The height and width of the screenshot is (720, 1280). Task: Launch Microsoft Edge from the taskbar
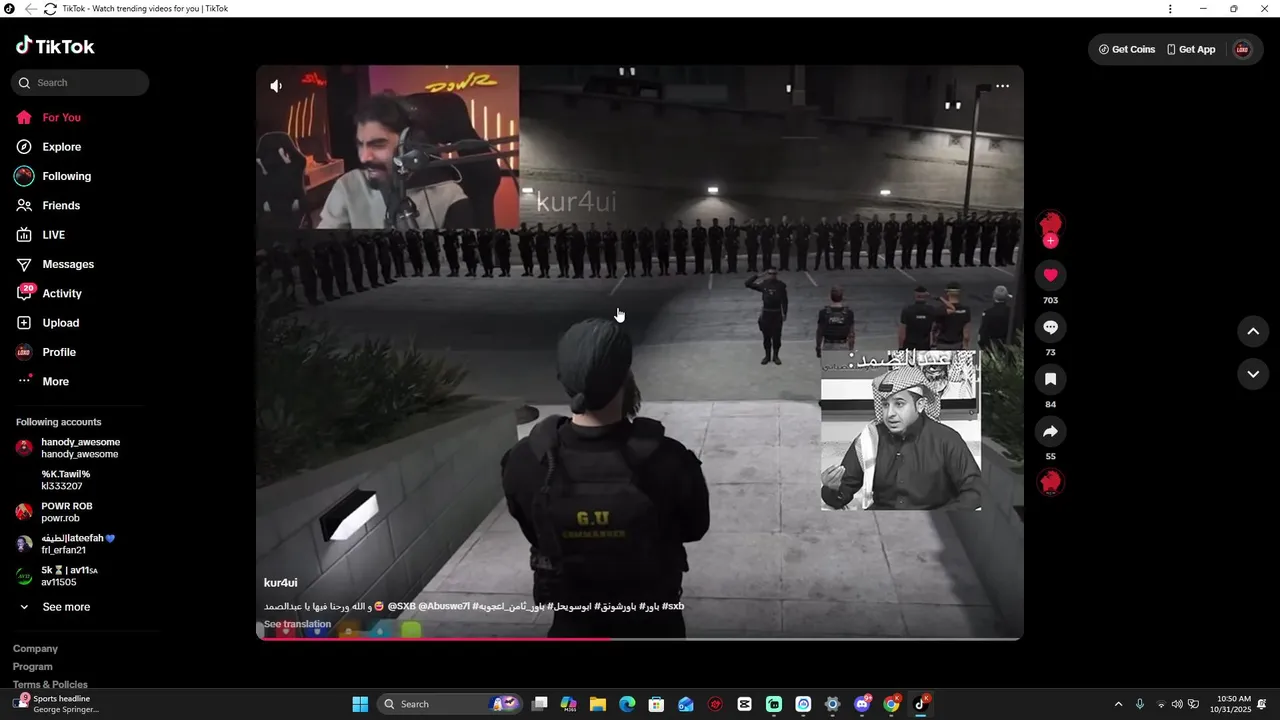point(627,704)
